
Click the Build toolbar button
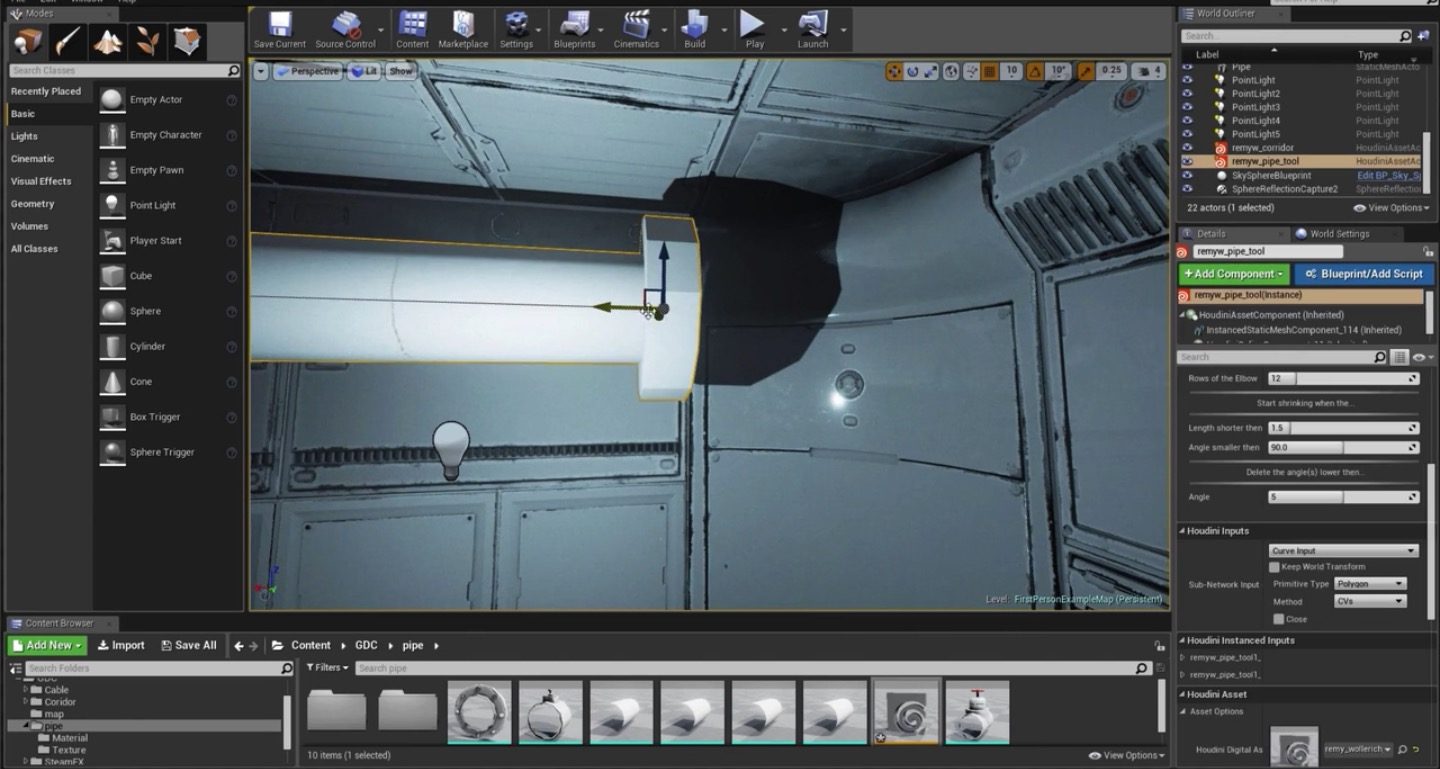[695, 29]
